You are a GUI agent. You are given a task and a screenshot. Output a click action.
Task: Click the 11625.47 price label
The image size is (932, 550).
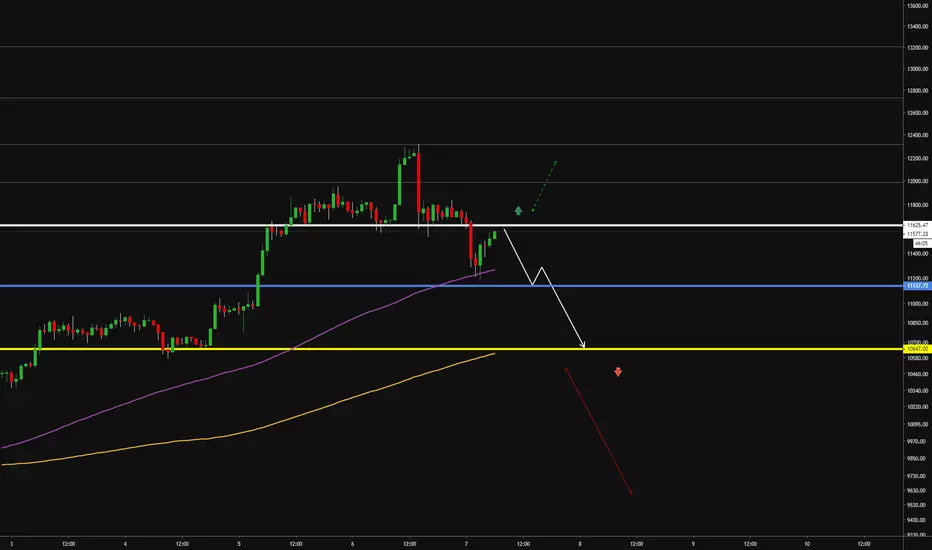click(x=917, y=225)
